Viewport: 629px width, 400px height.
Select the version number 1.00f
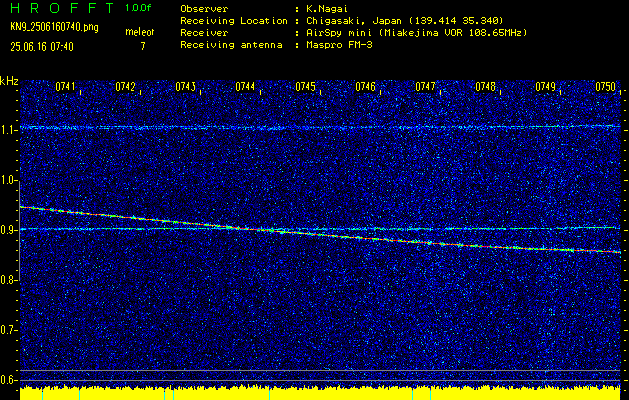point(138,8)
